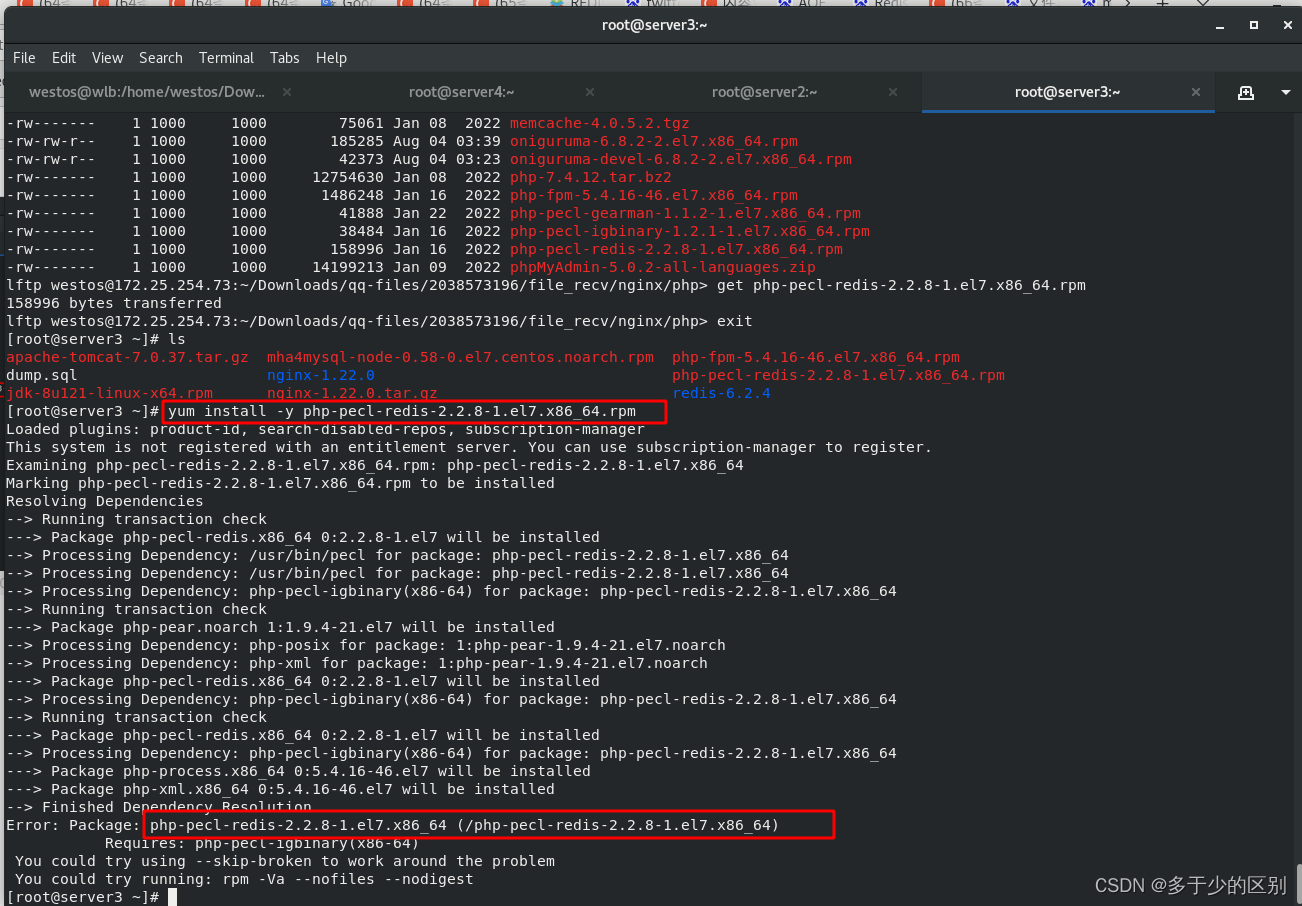Close the root@server3 tab

point(1196,92)
